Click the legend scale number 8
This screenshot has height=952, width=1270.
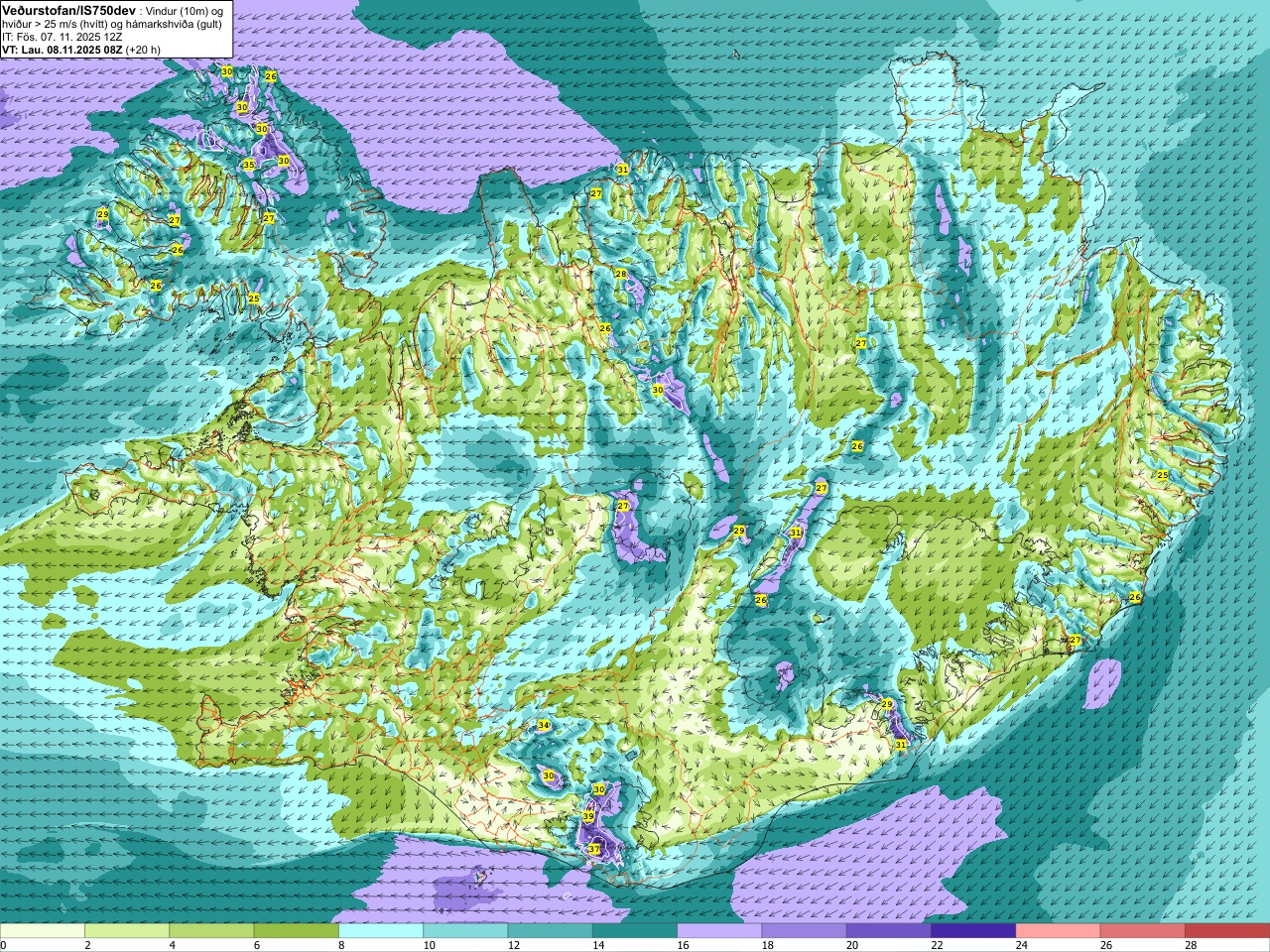coord(343,946)
